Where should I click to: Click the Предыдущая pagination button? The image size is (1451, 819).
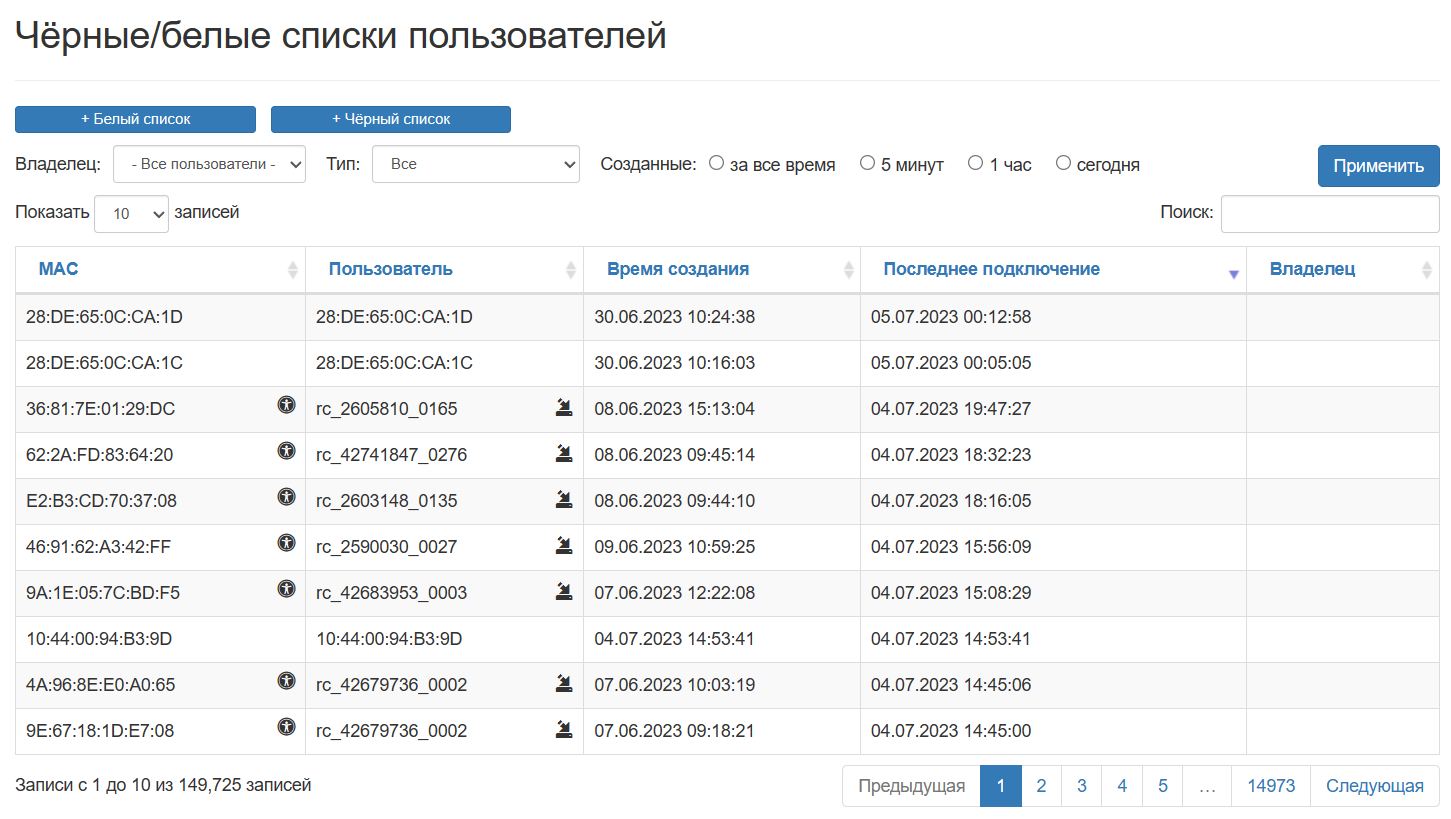pyautogui.click(x=911, y=786)
